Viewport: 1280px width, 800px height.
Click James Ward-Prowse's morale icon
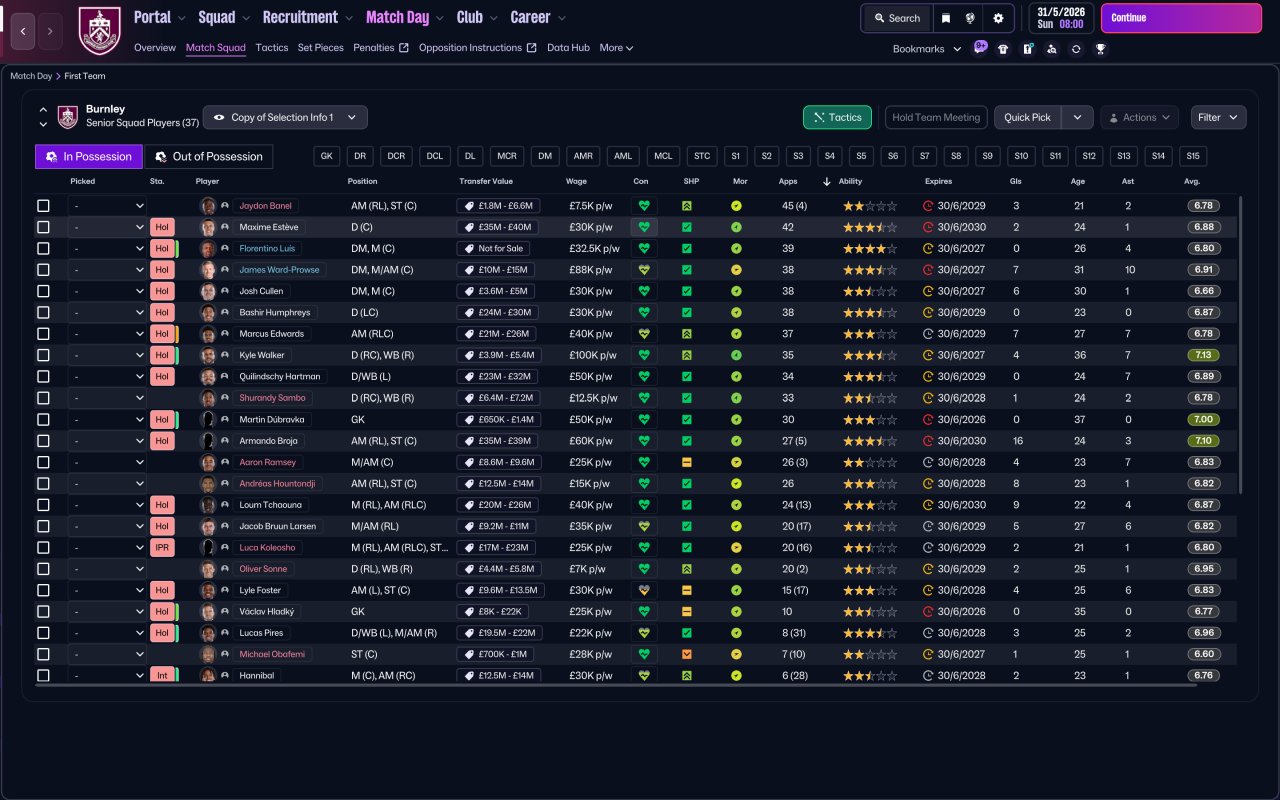tap(736, 270)
